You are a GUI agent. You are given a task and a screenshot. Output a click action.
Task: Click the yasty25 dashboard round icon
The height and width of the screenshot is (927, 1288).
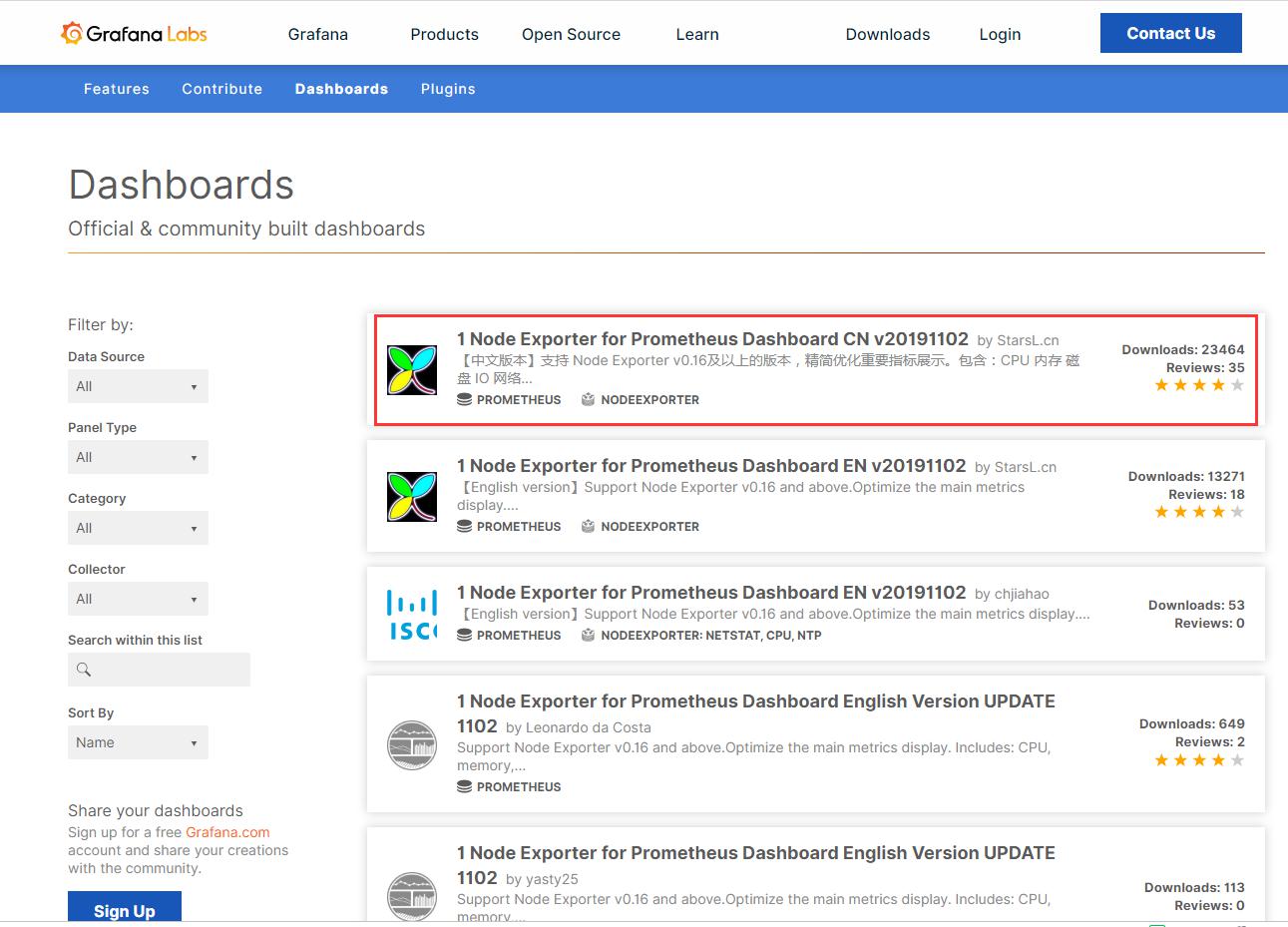412,895
